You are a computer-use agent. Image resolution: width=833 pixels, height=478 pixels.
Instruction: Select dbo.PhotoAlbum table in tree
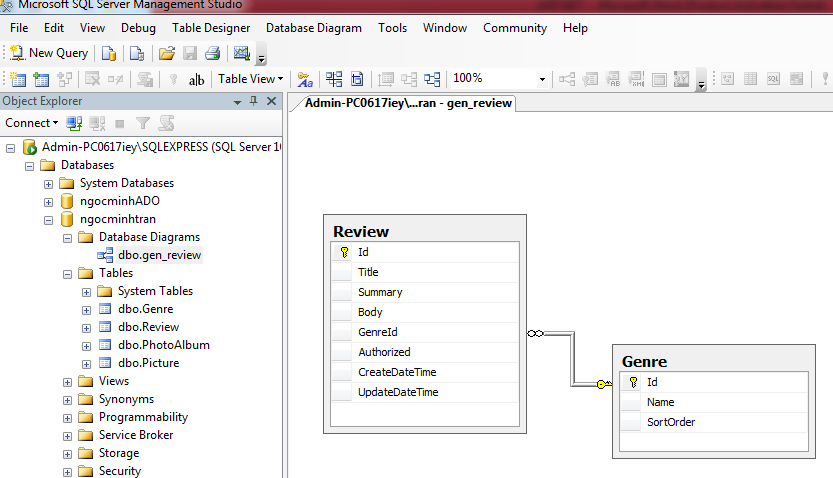(164, 345)
